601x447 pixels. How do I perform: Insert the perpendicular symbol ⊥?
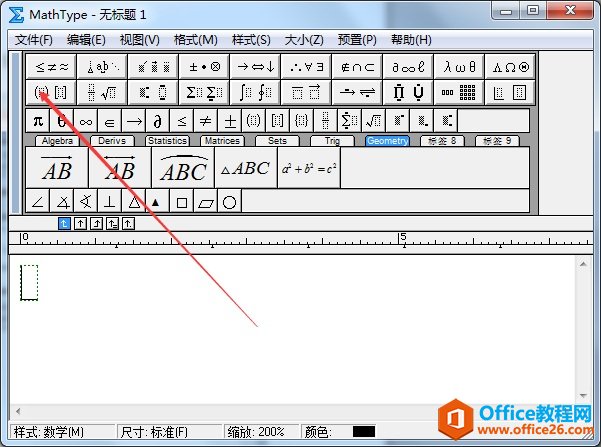(110, 201)
